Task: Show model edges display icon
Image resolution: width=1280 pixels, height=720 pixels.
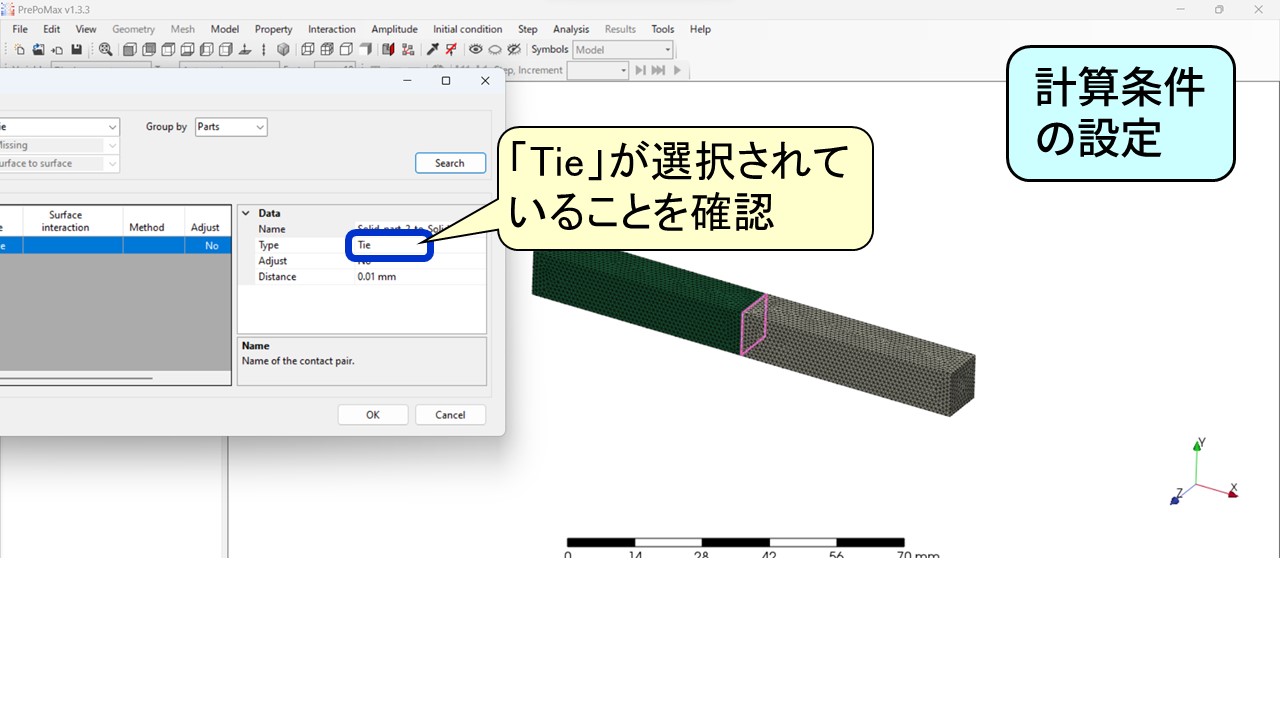Action: (346, 49)
